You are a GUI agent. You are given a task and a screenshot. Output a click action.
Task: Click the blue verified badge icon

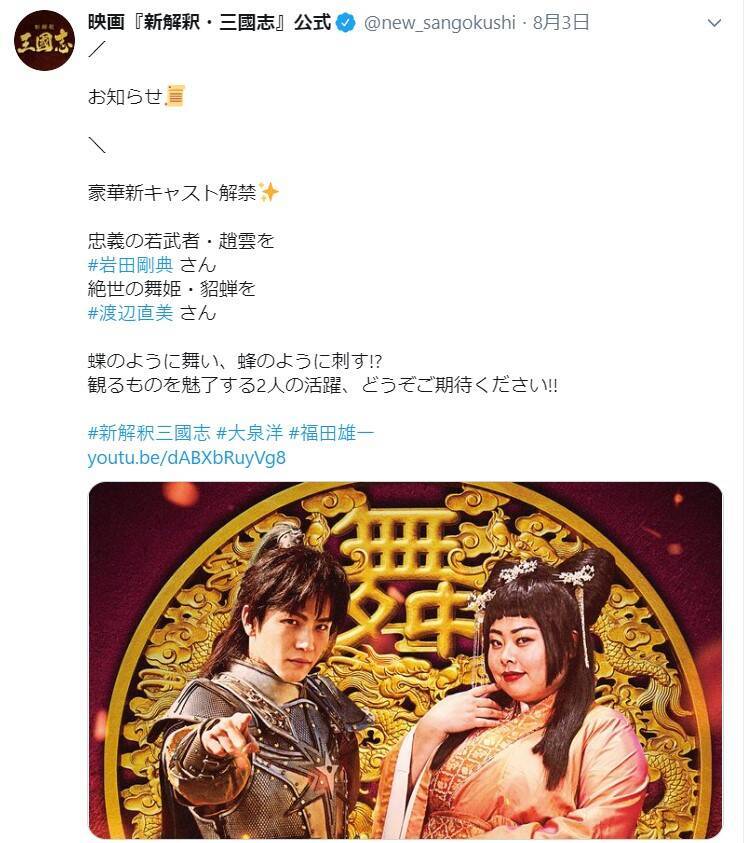click(x=346, y=23)
